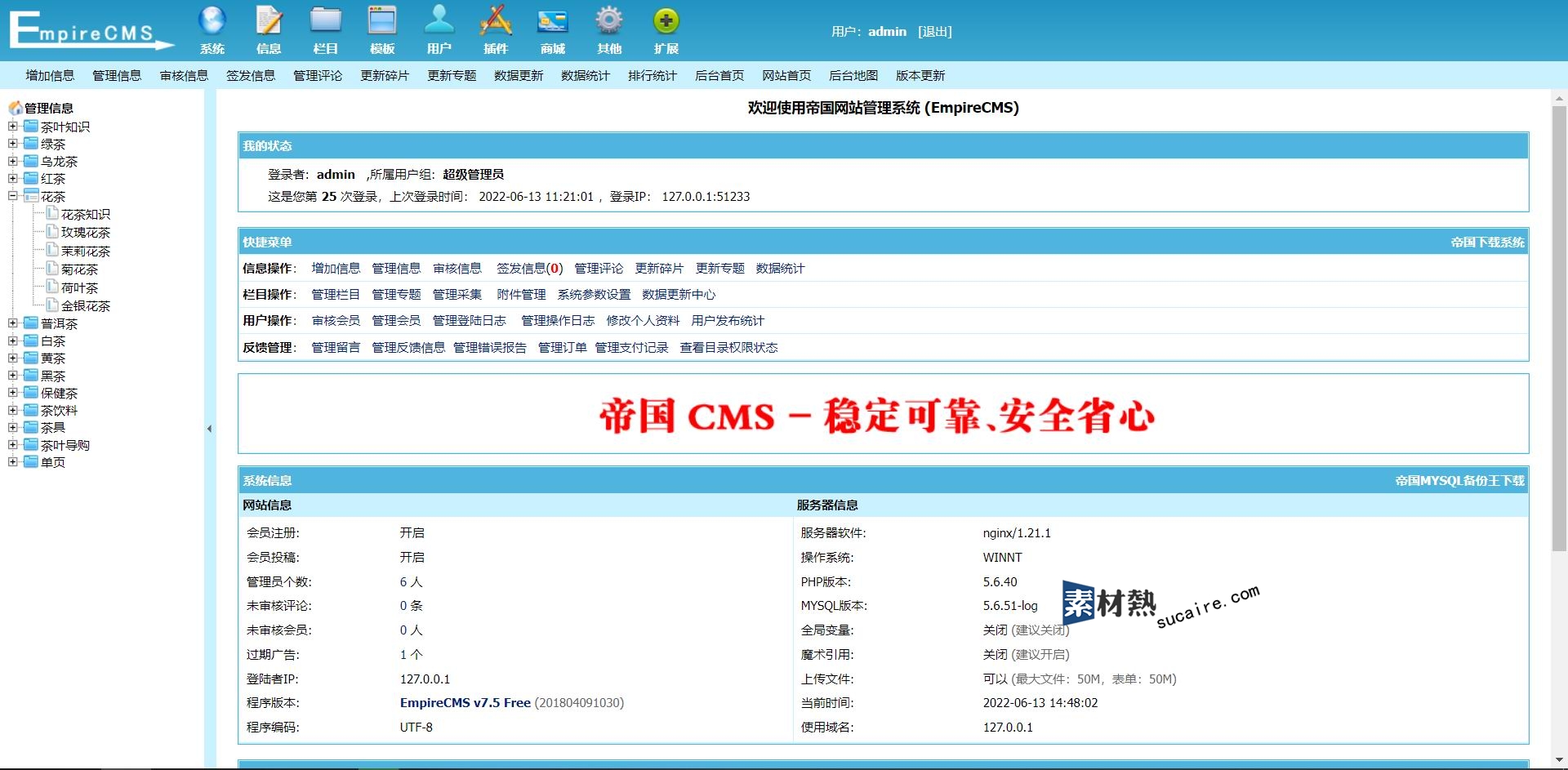Open 管理留言 quick menu link
The width and height of the screenshot is (1568, 770).
point(336,348)
